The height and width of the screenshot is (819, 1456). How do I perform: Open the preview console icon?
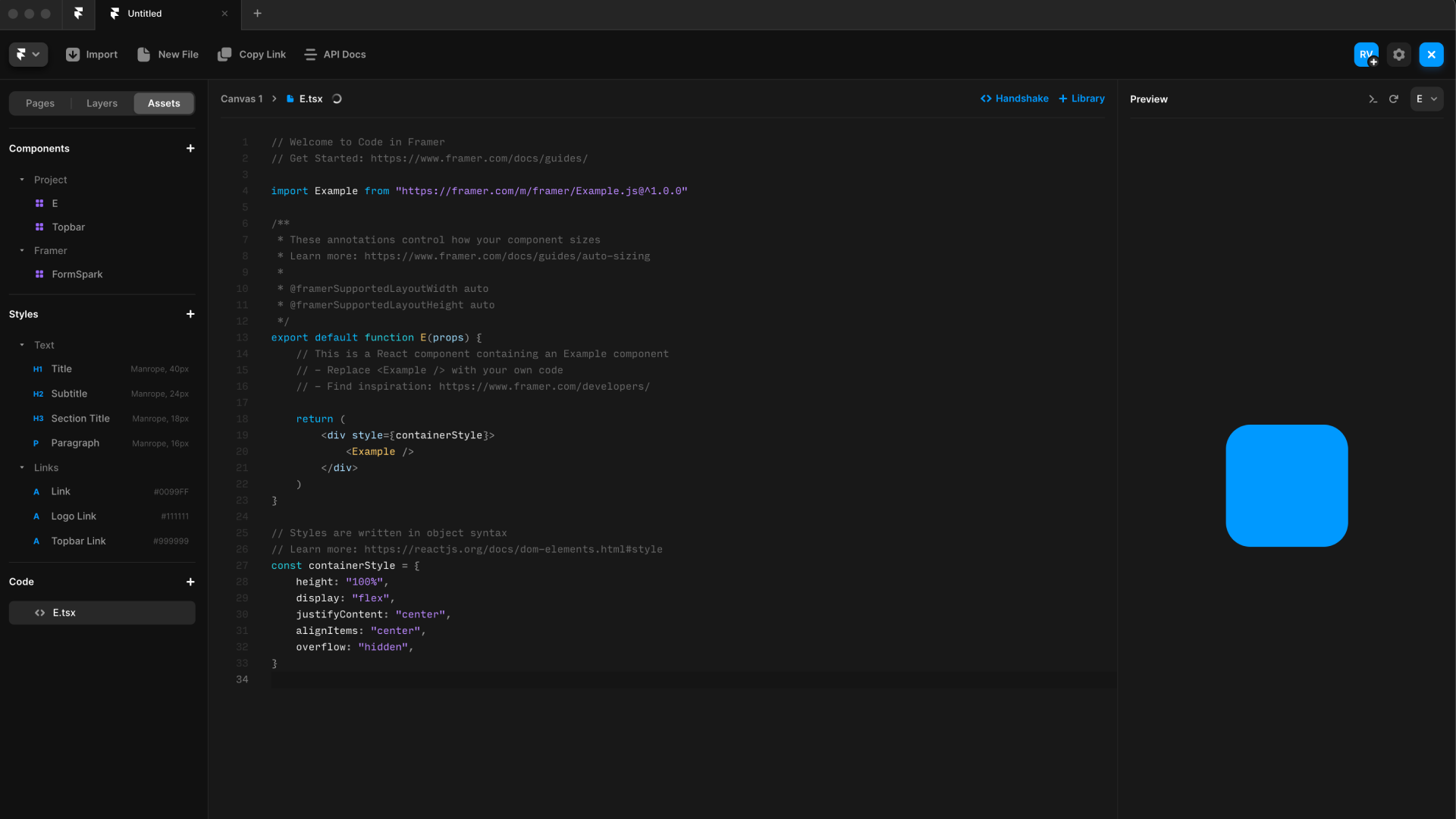1373,99
